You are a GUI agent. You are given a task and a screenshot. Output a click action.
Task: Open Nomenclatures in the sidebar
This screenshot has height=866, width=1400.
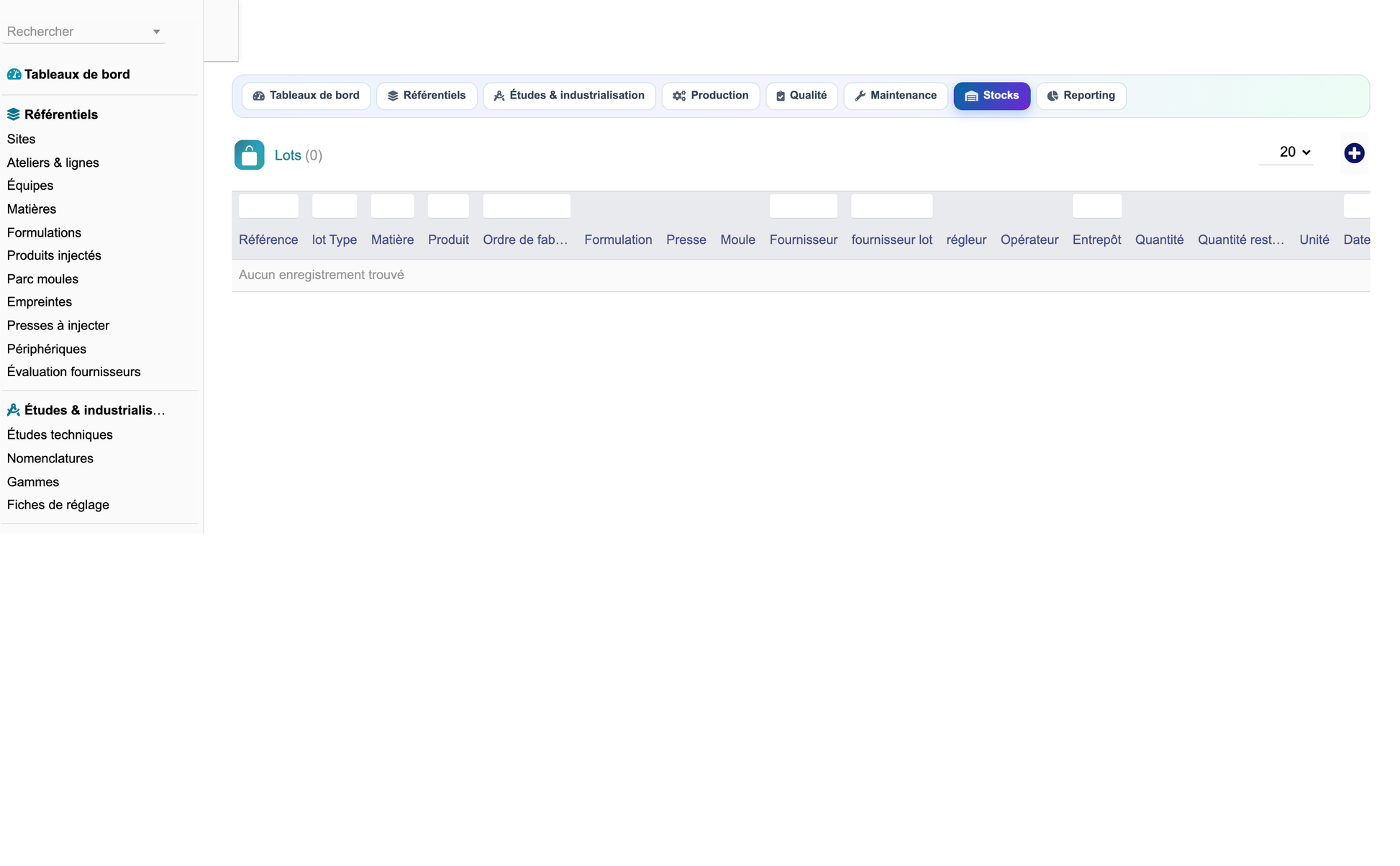(50, 458)
